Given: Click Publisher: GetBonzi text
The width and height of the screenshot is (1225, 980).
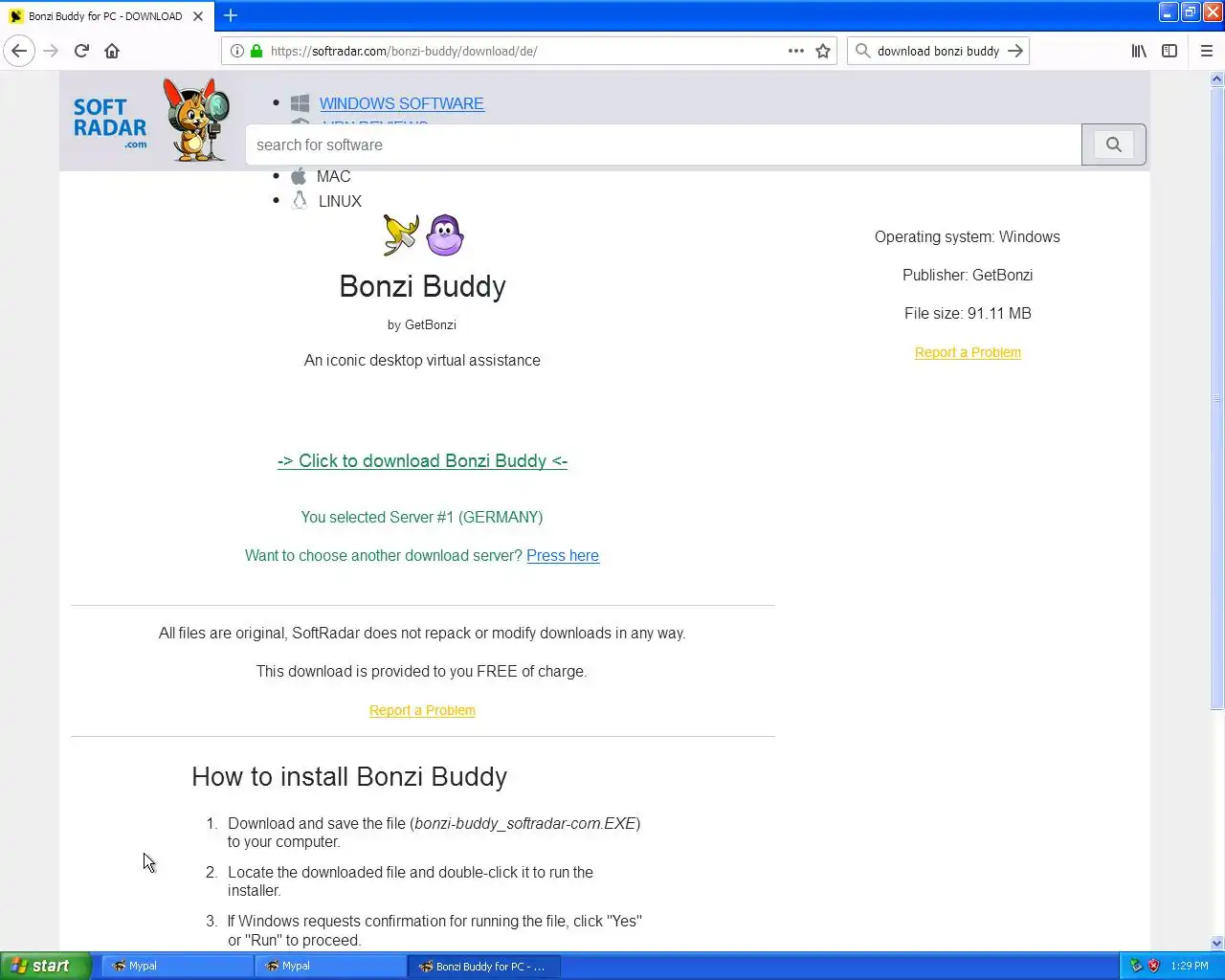Looking at the screenshot, I should pos(968,275).
